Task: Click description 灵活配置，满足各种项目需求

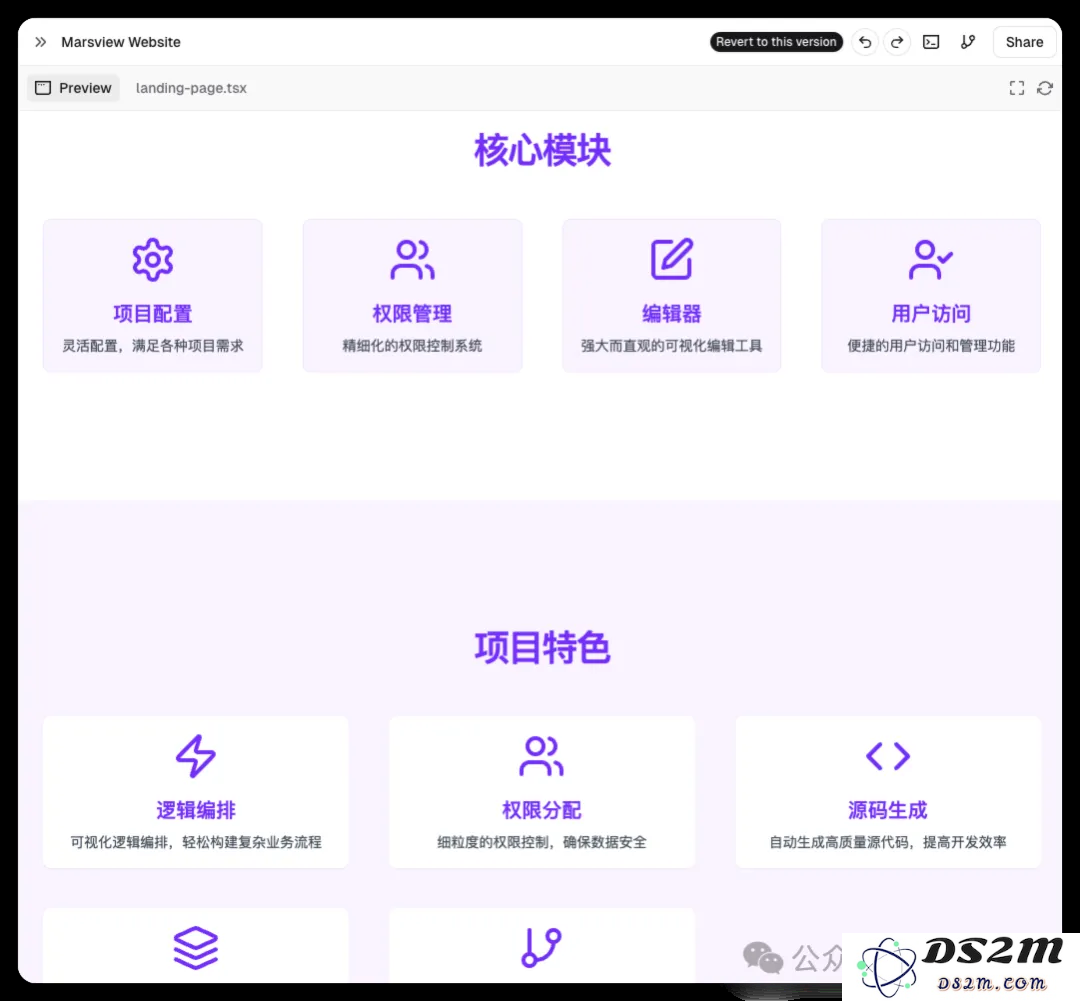Action: click(153, 346)
